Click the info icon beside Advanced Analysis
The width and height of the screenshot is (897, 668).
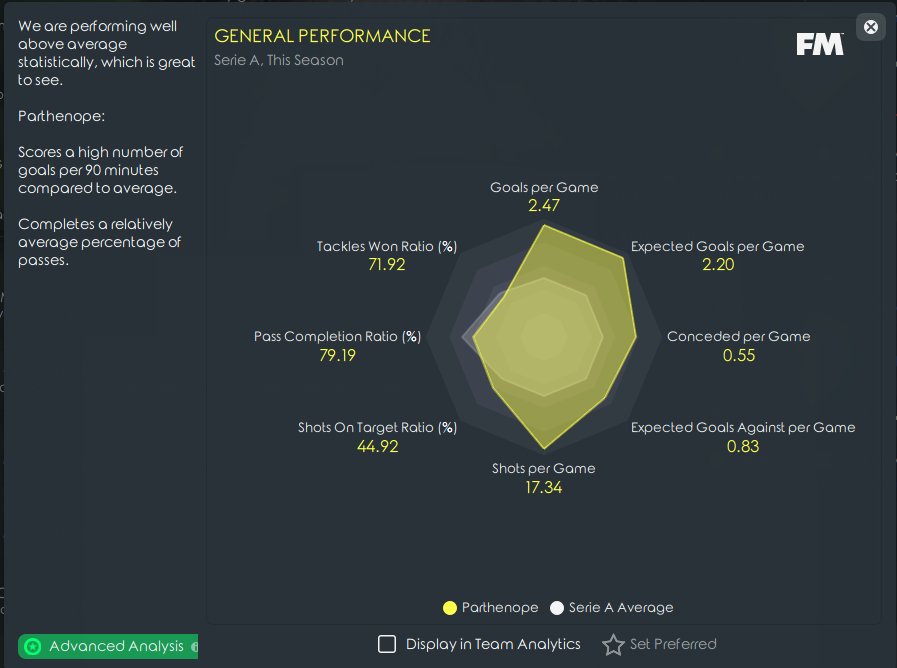tap(195, 646)
